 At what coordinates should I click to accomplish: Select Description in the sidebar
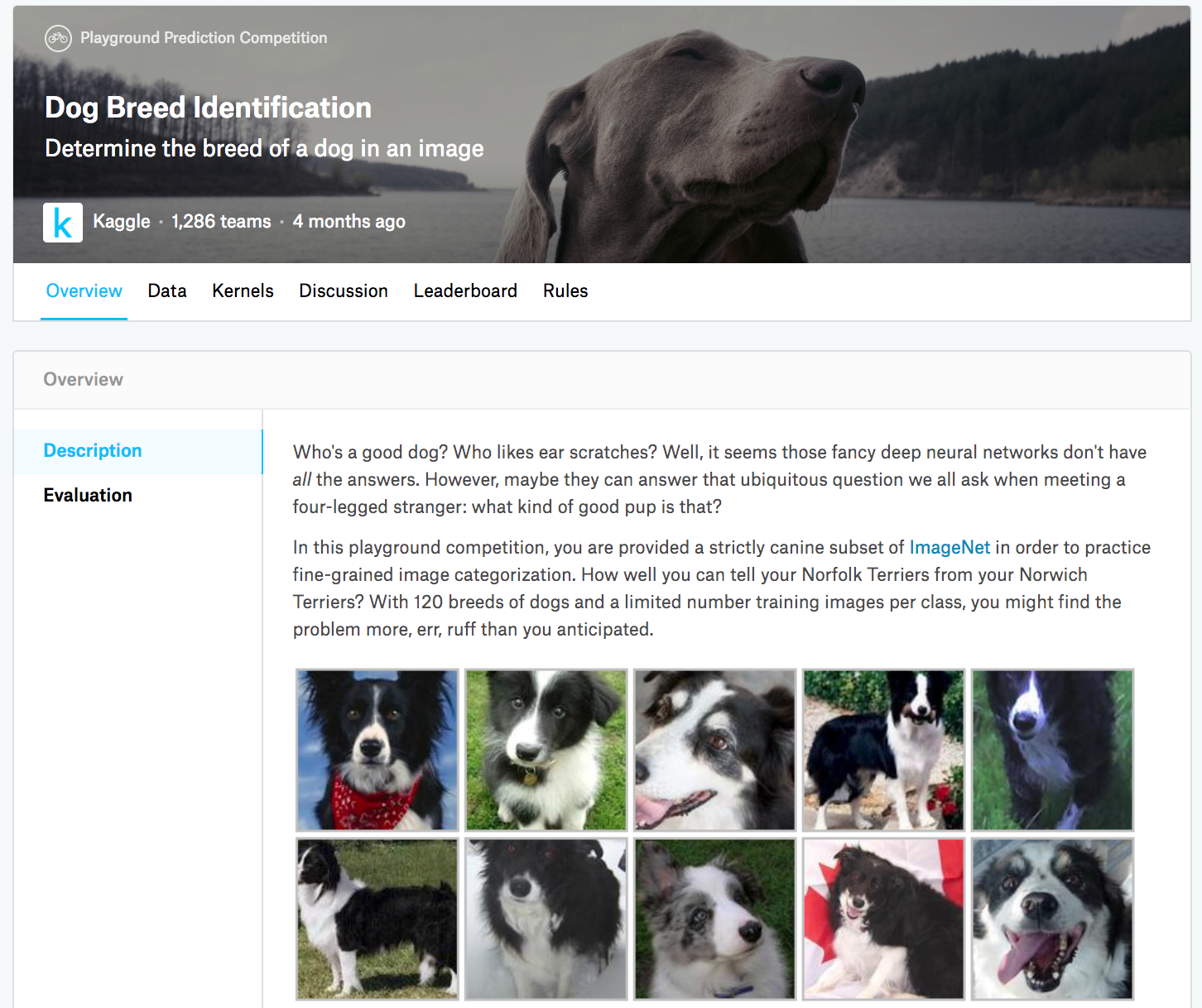point(93,451)
